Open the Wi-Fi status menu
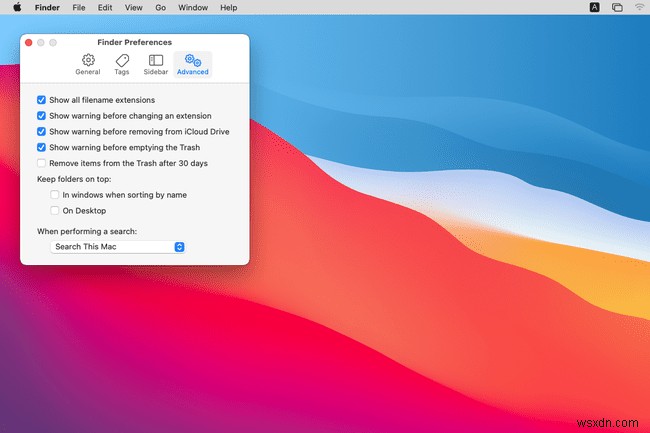 (639, 7)
